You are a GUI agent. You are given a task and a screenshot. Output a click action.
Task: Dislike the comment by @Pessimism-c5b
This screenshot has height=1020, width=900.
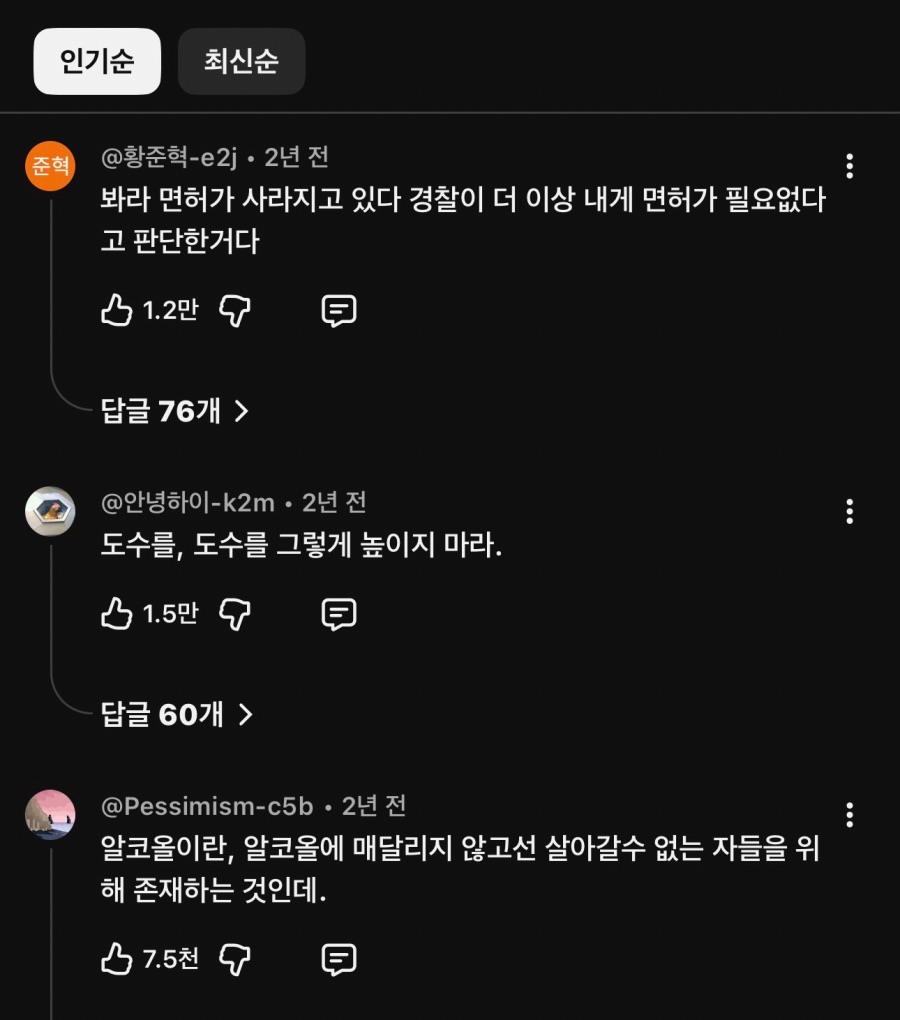point(235,960)
